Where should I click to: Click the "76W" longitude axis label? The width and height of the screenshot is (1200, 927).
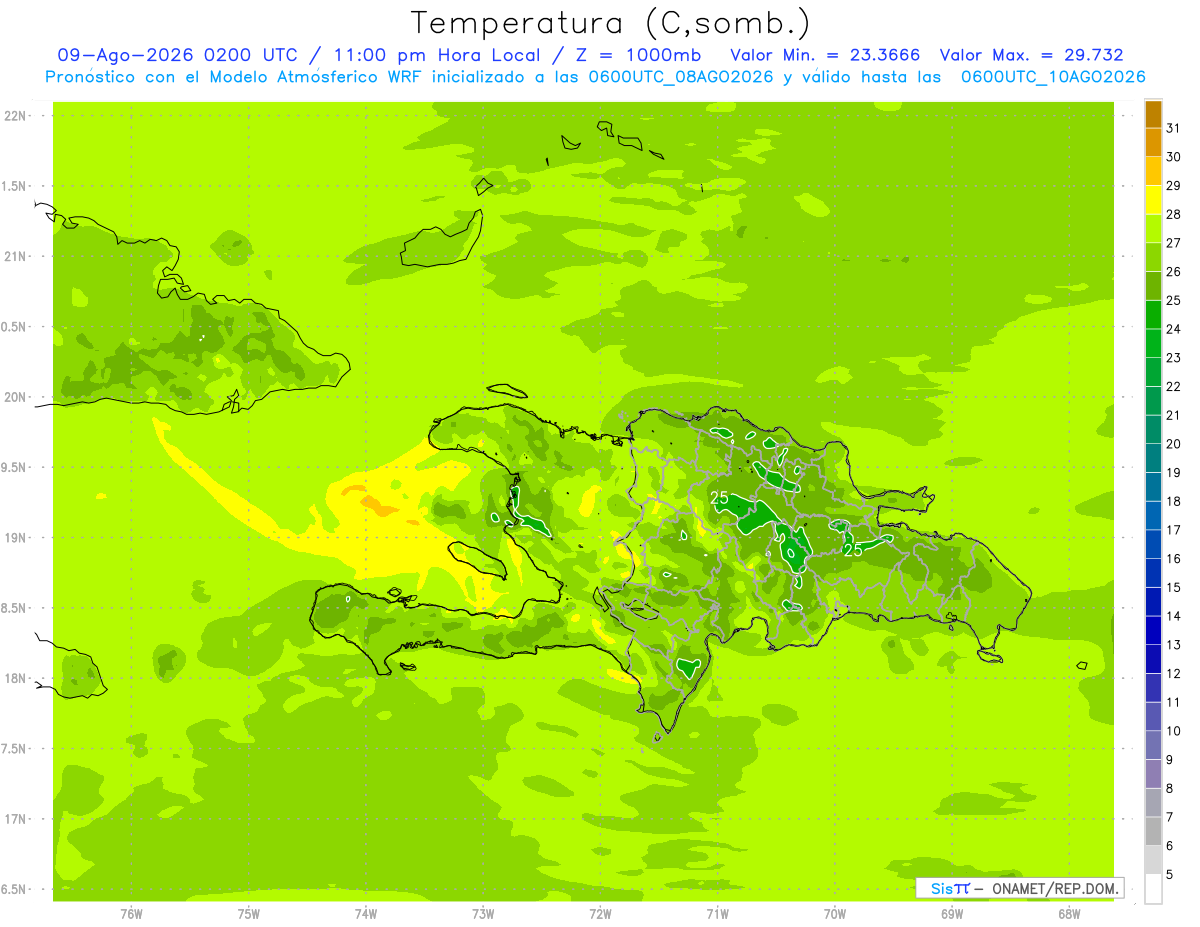pos(131,914)
